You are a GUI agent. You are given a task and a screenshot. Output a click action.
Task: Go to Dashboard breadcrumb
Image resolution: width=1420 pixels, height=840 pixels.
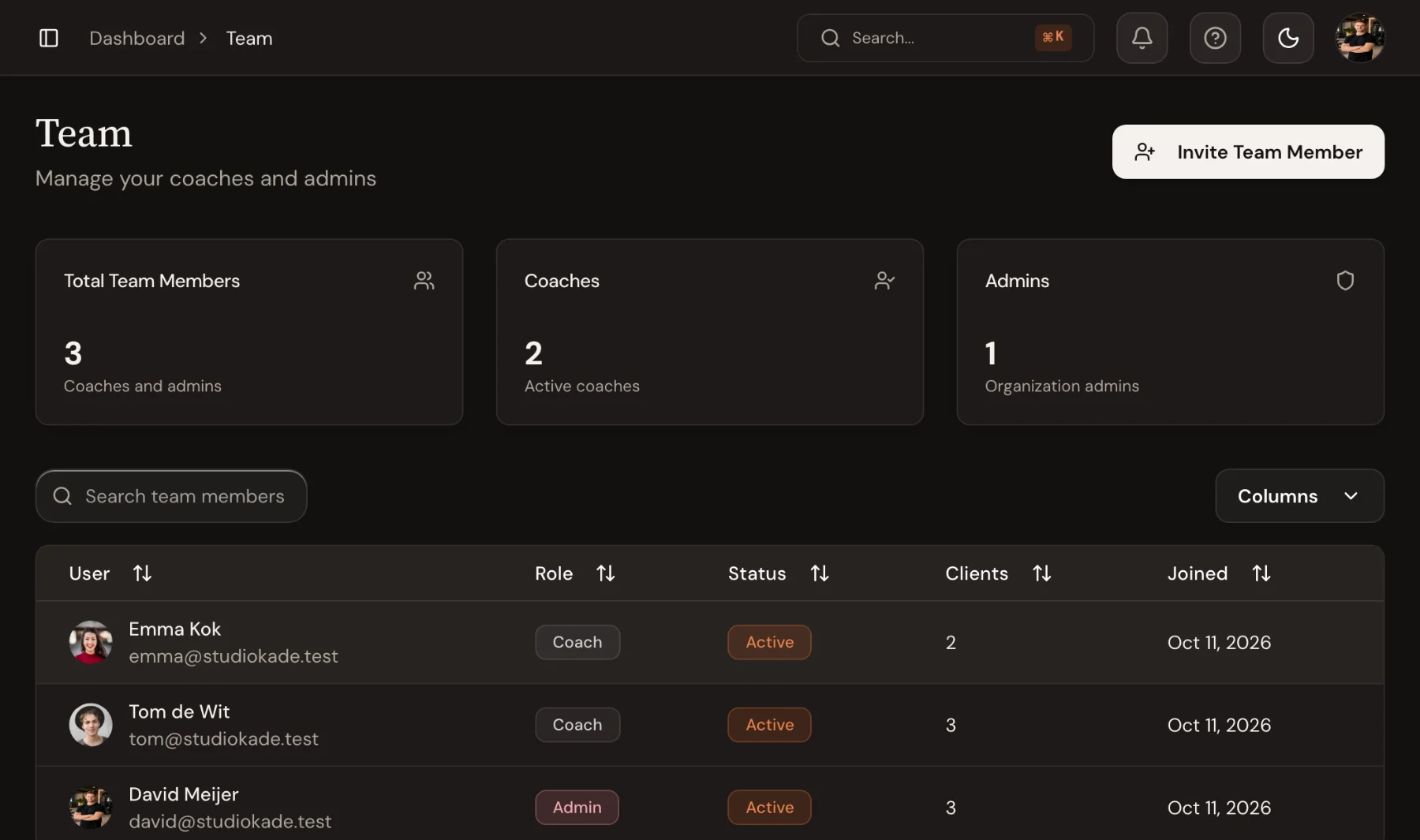point(137,38)
